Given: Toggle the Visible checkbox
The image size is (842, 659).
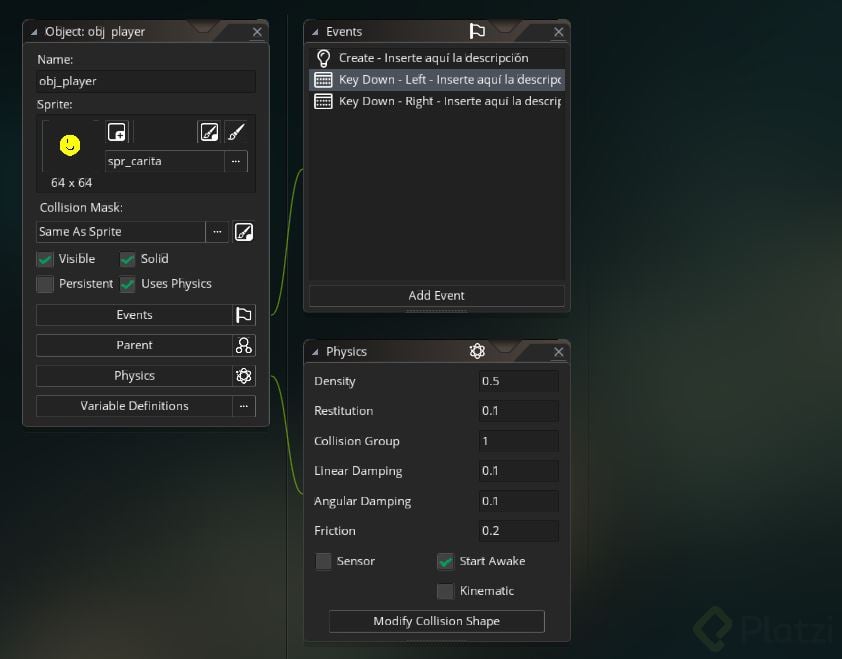Looking at the screenshot, I should coord(45,259).
